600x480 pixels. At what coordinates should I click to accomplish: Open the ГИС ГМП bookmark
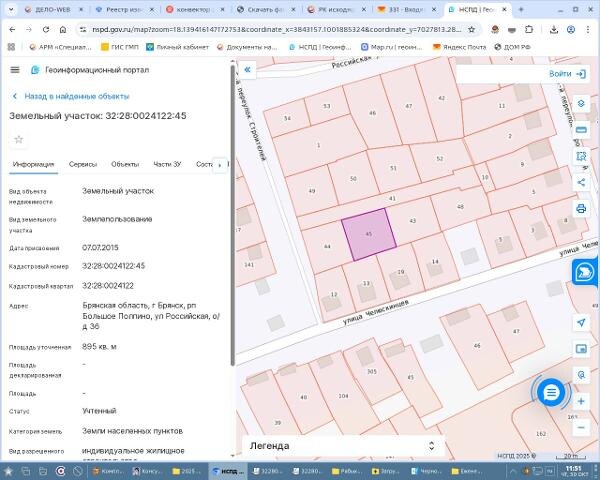[120, 47]
